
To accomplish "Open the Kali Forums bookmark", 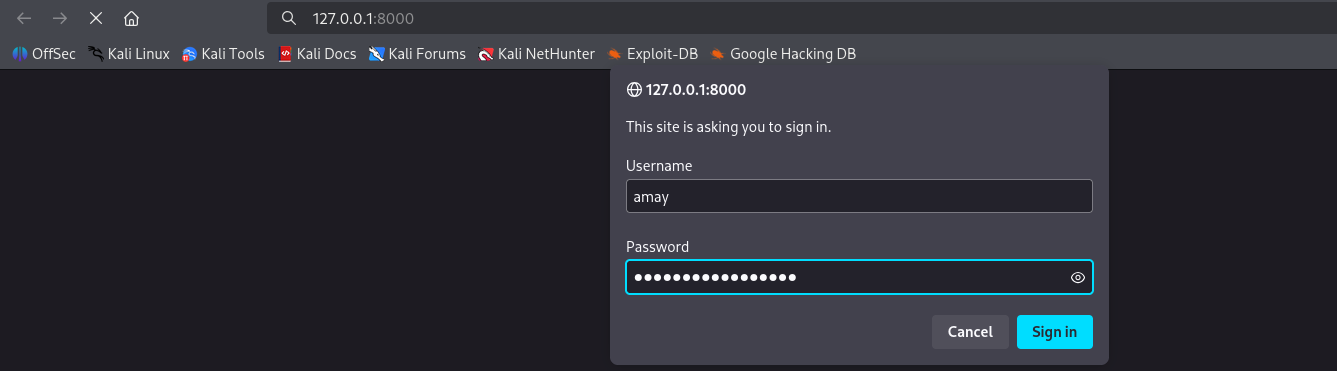I will coord(417,54).
